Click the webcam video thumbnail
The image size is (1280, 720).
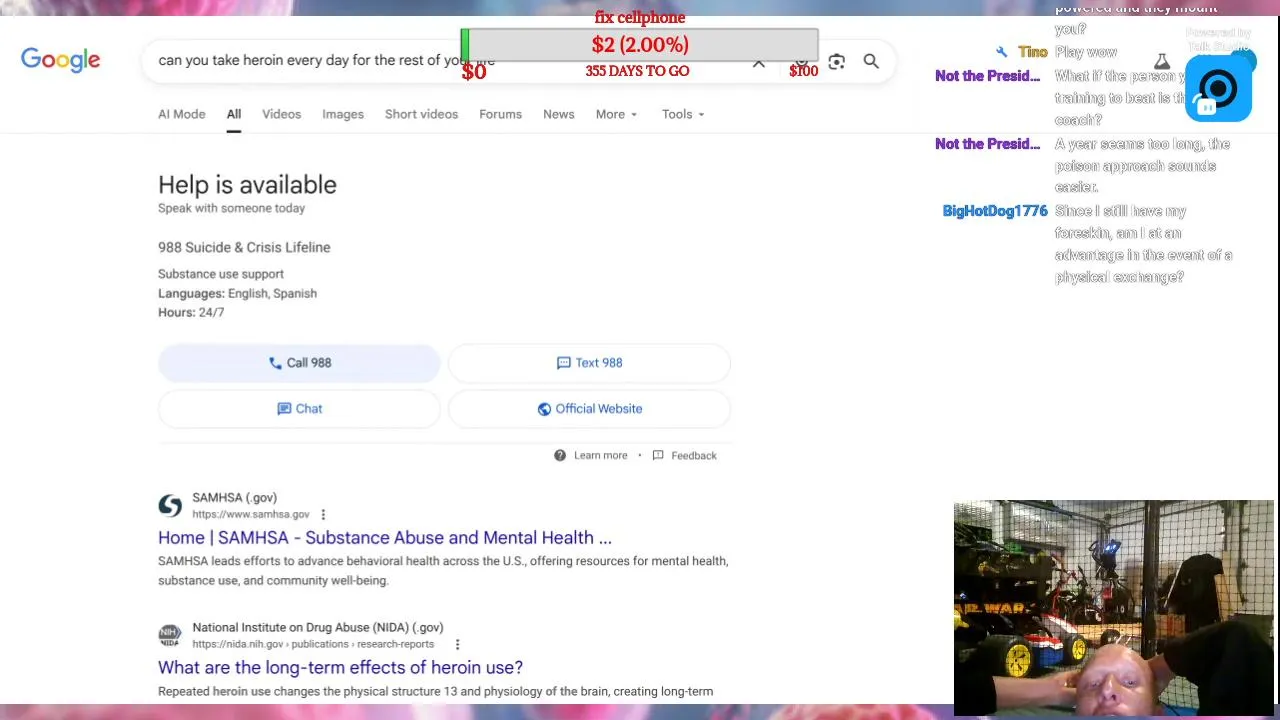[1114, 607]
